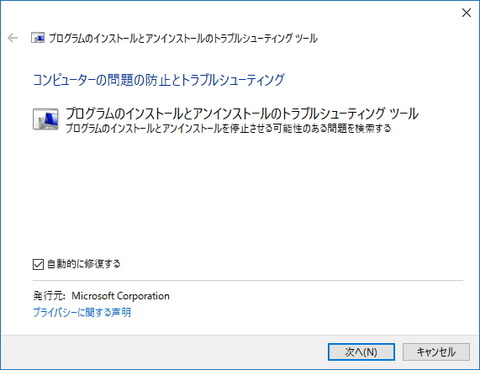
Task: Close the troubleshooting dialog with the X
Action: point(466,13)
